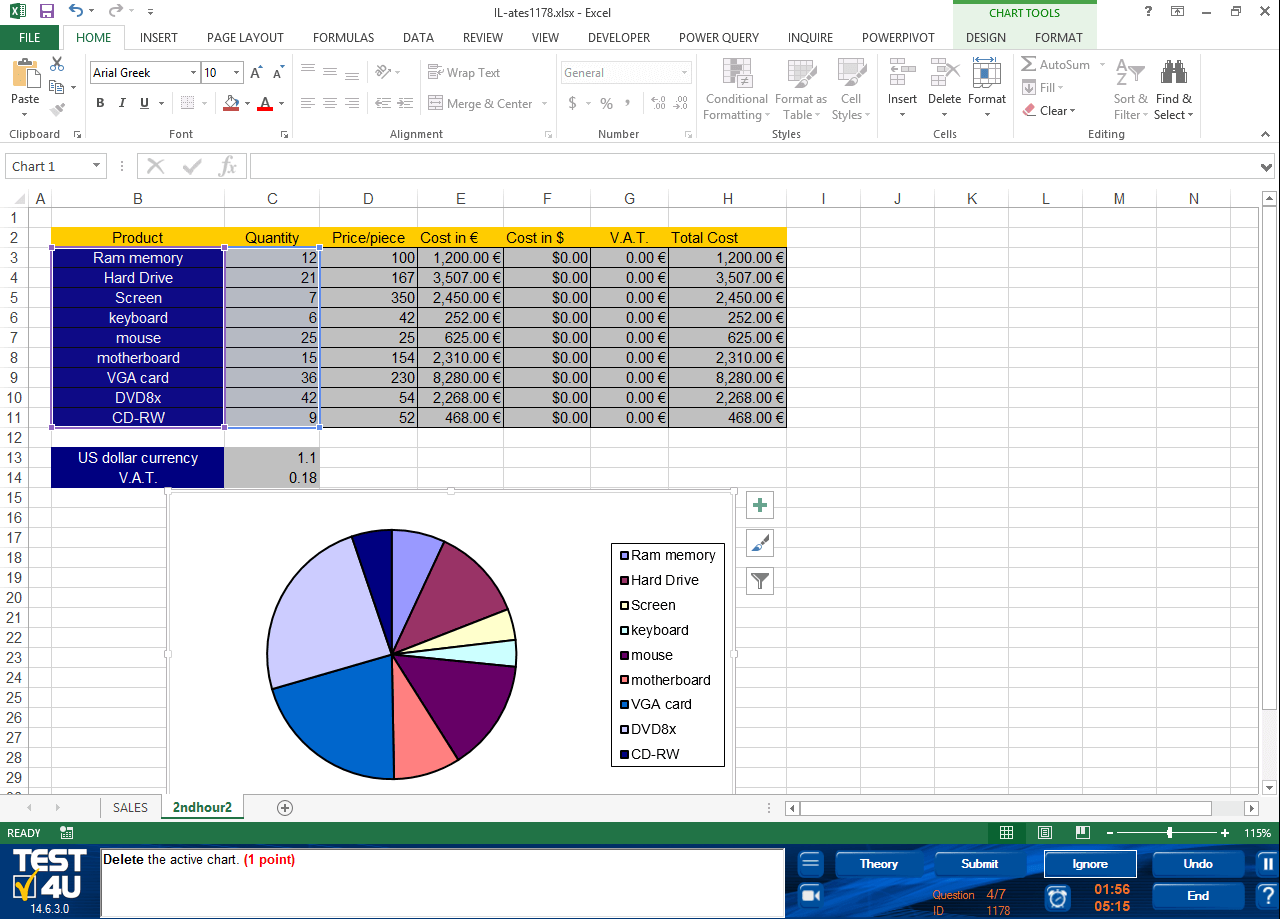
Task: Click the zoom in plus button
Action: click(x=1225, y=833)
